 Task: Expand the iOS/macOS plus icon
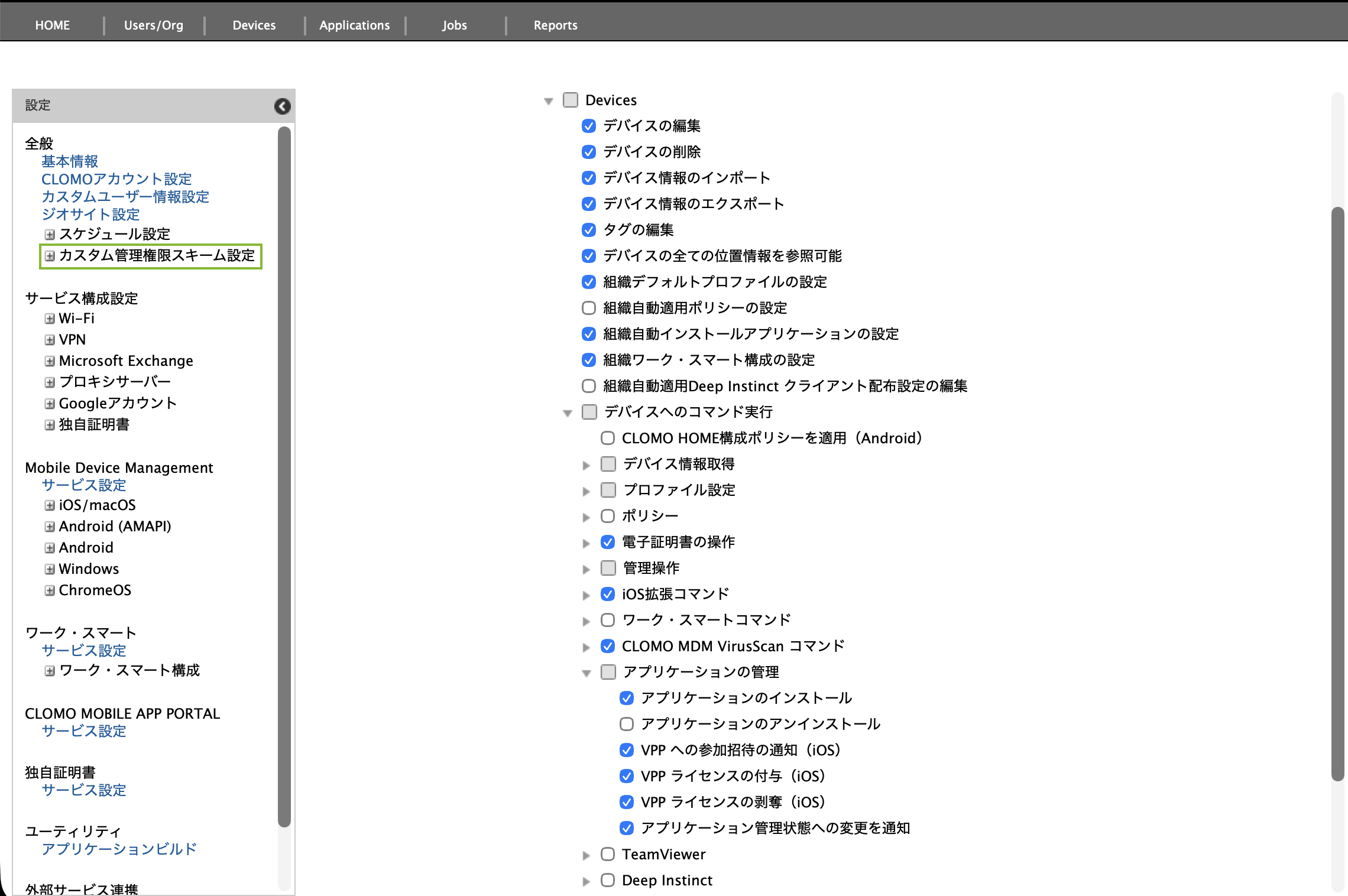(x=50, y=505)
